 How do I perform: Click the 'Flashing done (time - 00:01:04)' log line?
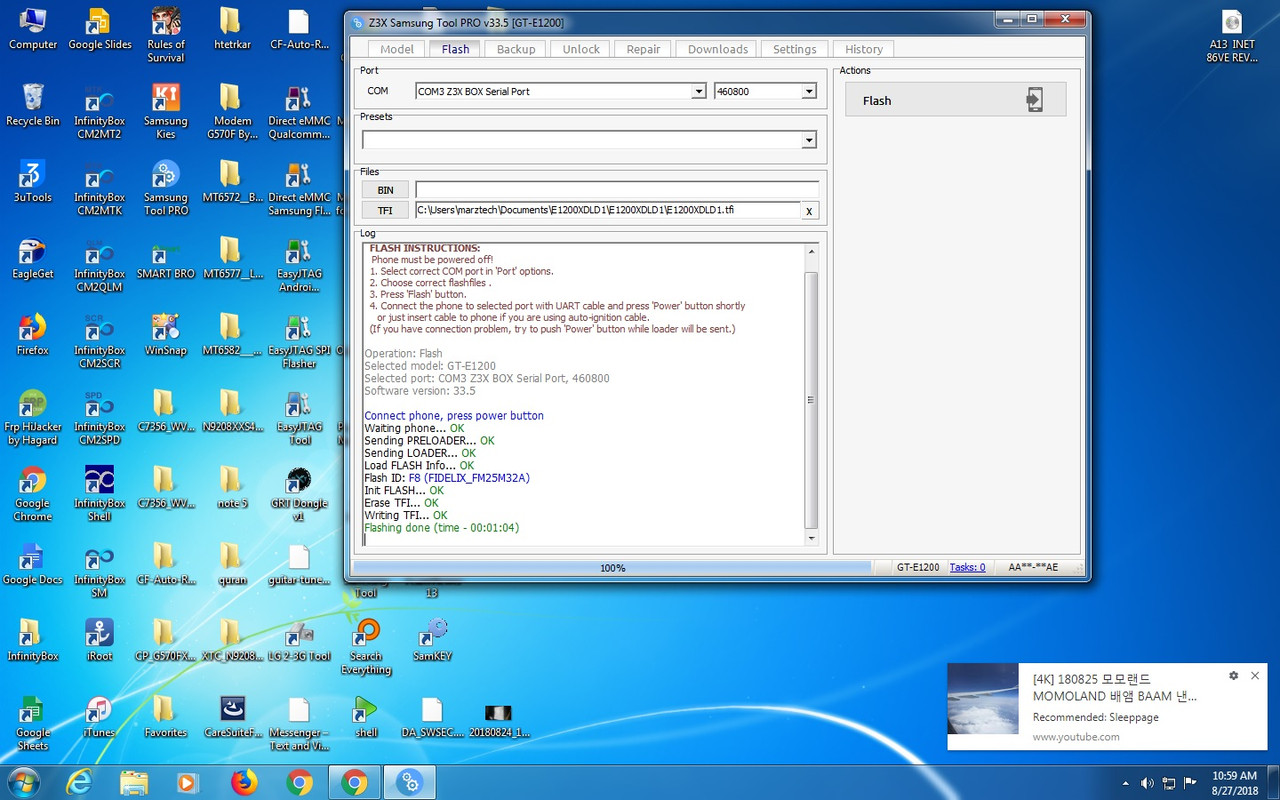coord(441,528)
